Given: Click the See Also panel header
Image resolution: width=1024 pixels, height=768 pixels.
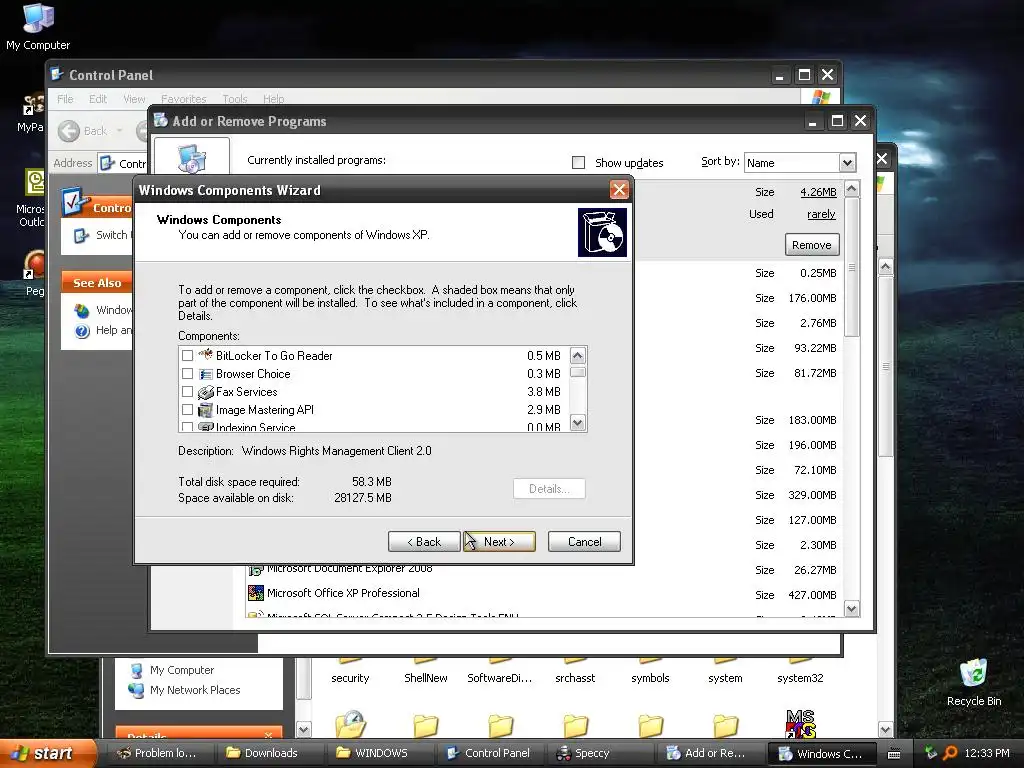Looking at the screenshot, I should [x=97, y=283].
